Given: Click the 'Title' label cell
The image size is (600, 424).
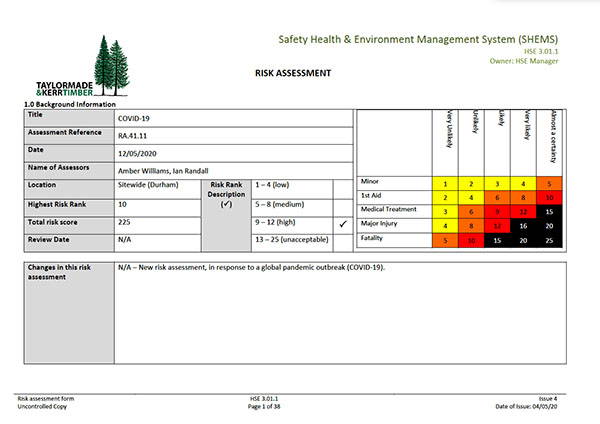Looking at the screenshot, I should (x=69, y=118).
